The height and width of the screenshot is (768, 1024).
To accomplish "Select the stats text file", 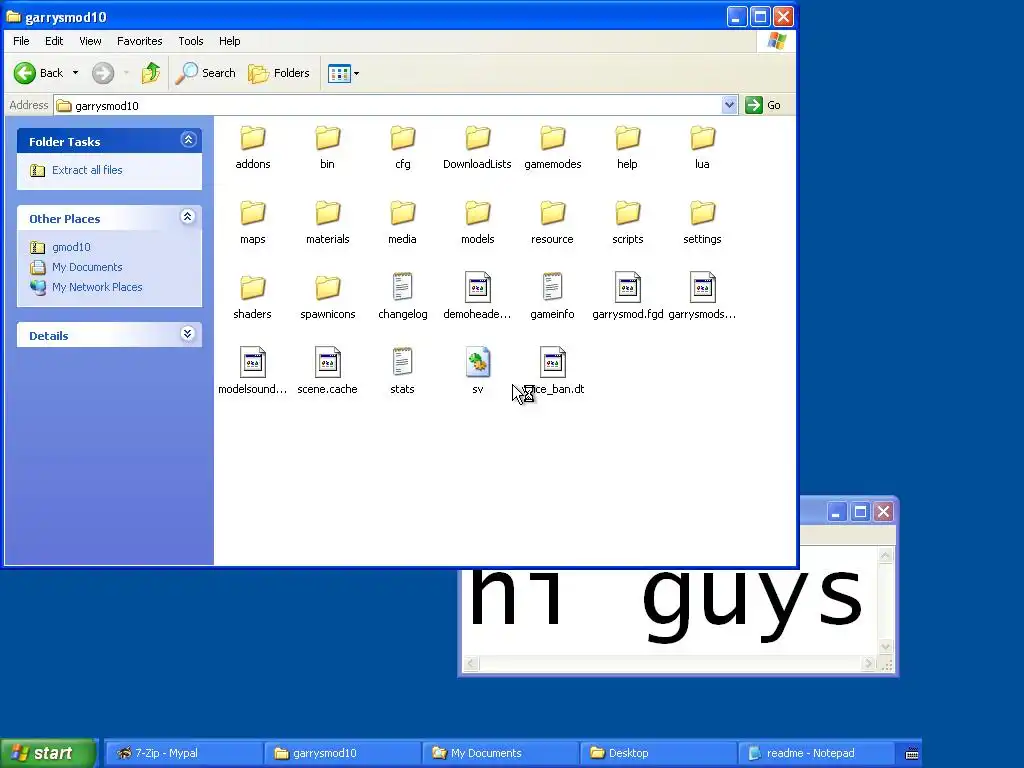I will (x=402, y=372).
